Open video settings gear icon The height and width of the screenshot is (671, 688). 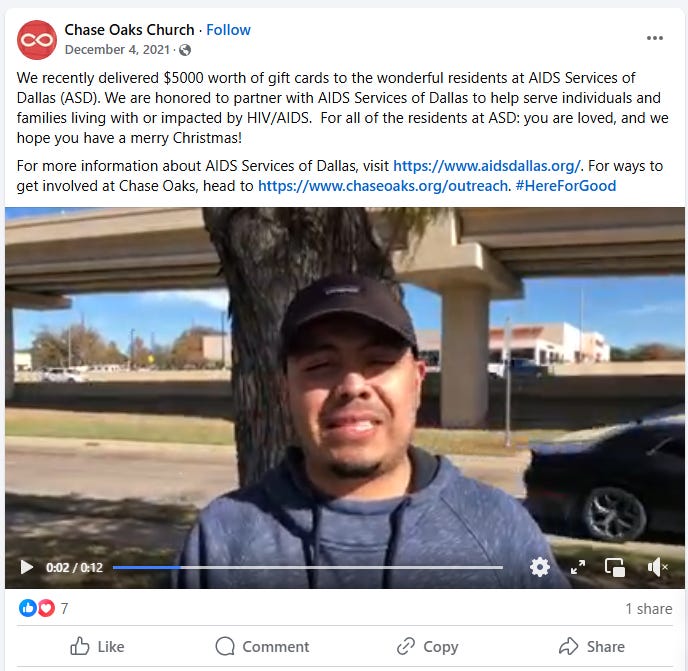click(540, 567)
